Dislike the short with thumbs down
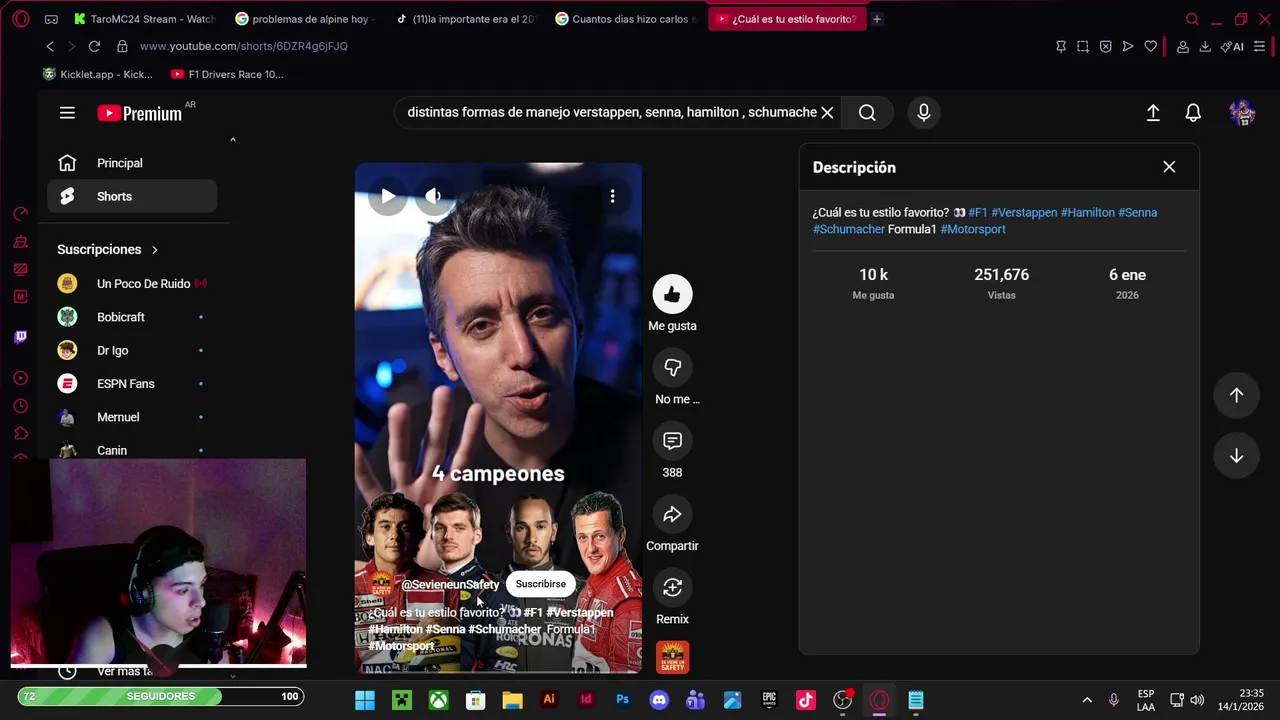Viewport: 1280px width, 720px height. click(x=672, y=367)
